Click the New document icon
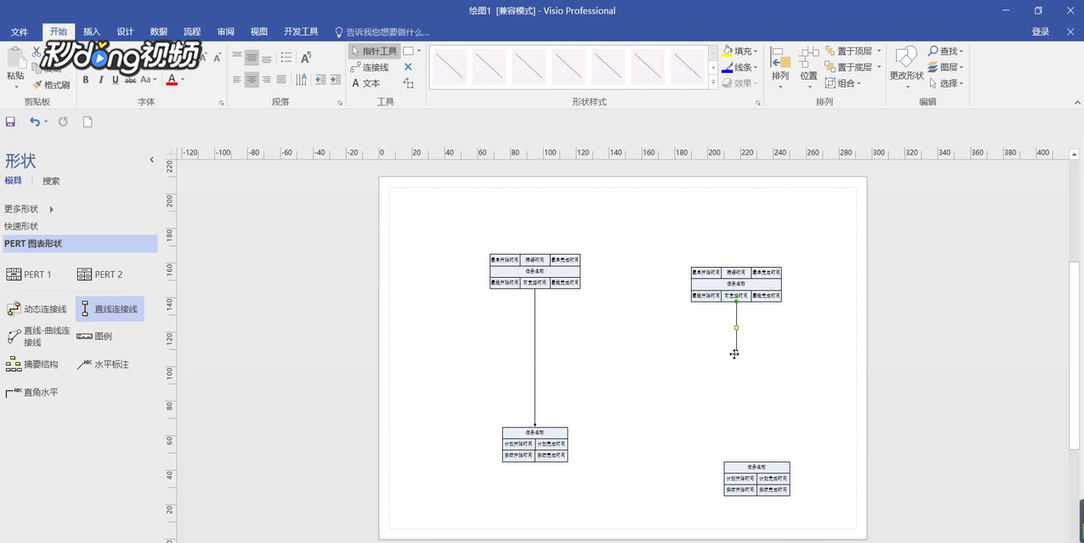Screen dimensions: 1084x543 coord(88,122)
